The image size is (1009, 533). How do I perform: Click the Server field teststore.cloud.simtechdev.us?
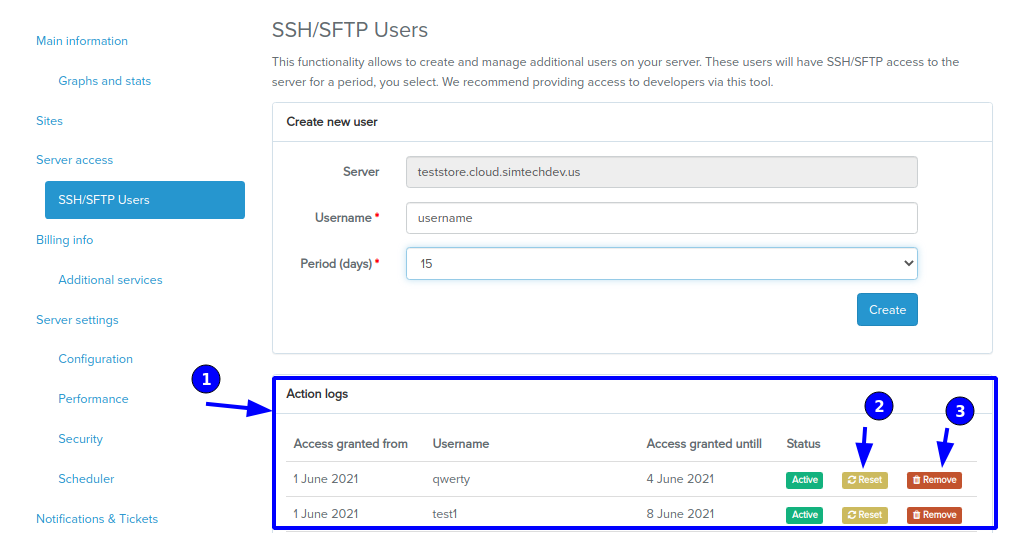(662, 172)
